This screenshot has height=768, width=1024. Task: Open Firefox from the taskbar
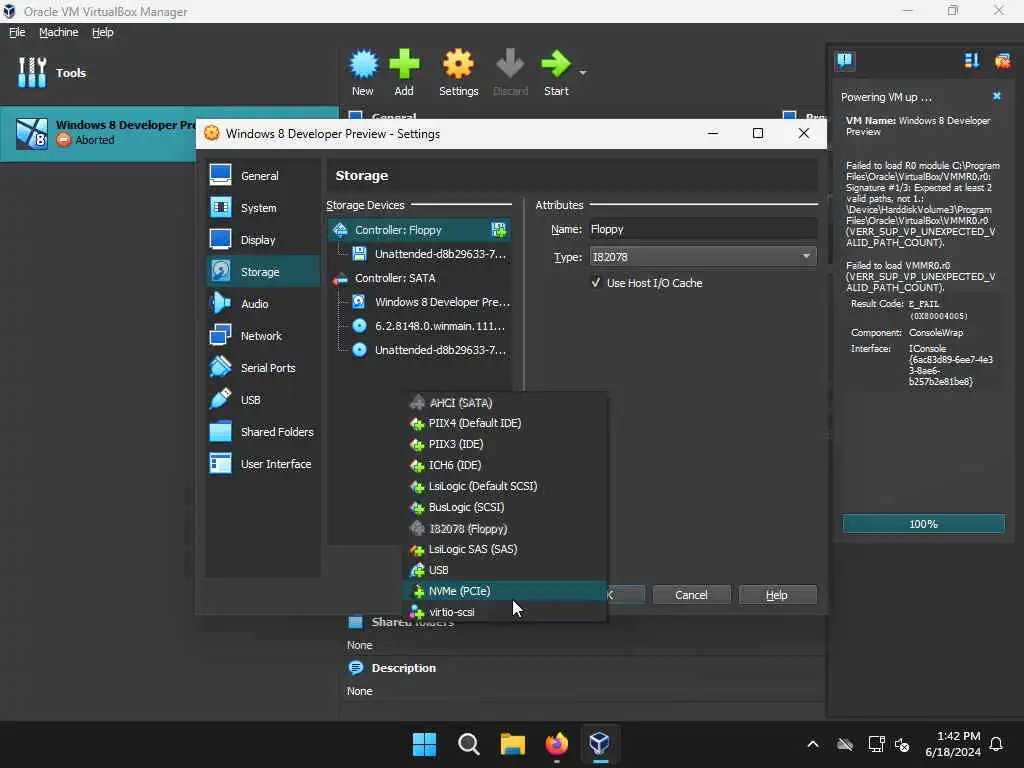(556, 744)
